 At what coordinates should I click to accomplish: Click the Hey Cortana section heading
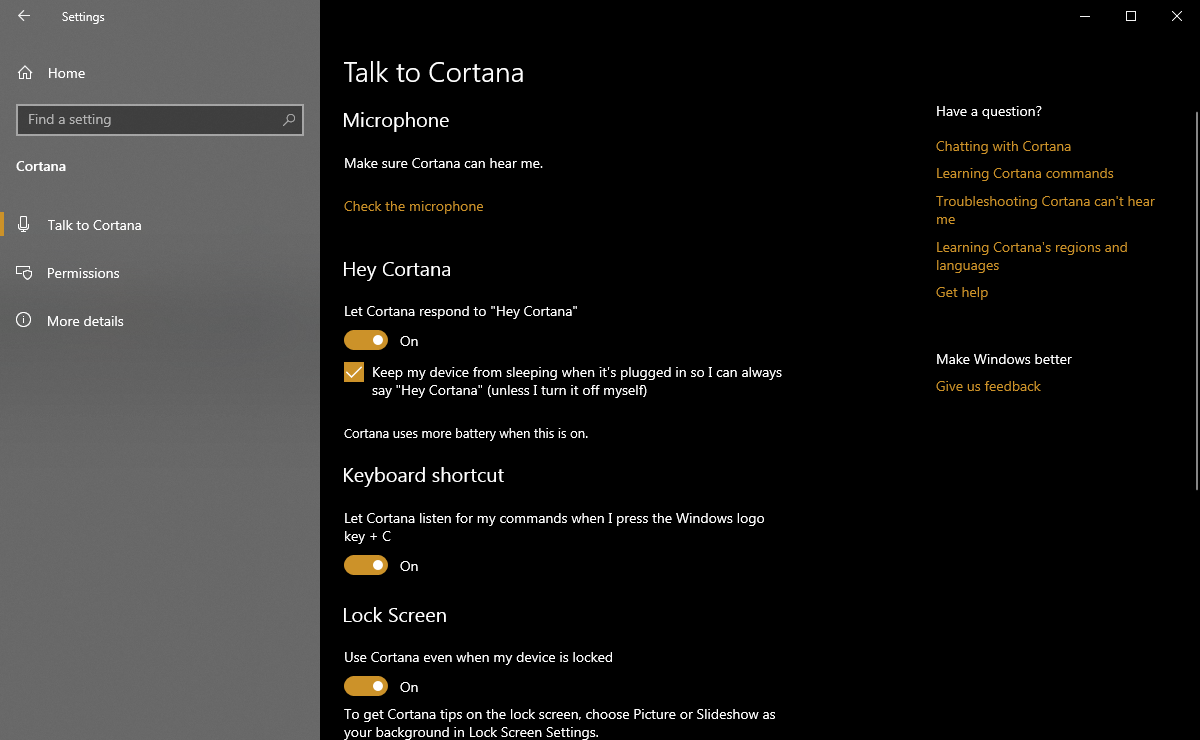(x=397, y=269)
